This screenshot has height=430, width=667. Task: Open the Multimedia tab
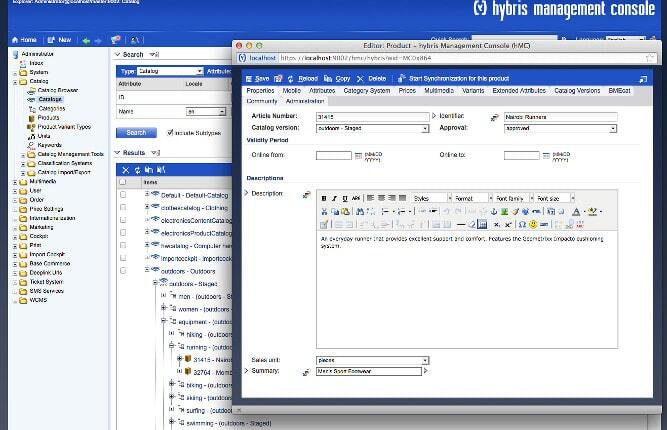coord(439,91)
